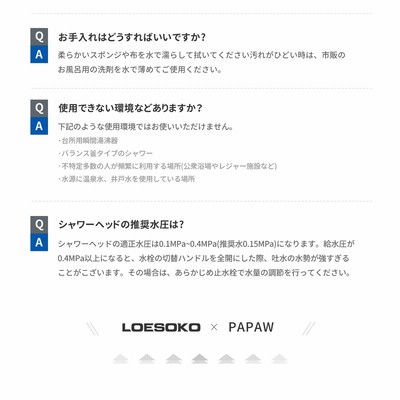400x400 pixels.
Task: Click the LOESOKO brand logo
Action: pyautogui.click(x=161, y=327)
